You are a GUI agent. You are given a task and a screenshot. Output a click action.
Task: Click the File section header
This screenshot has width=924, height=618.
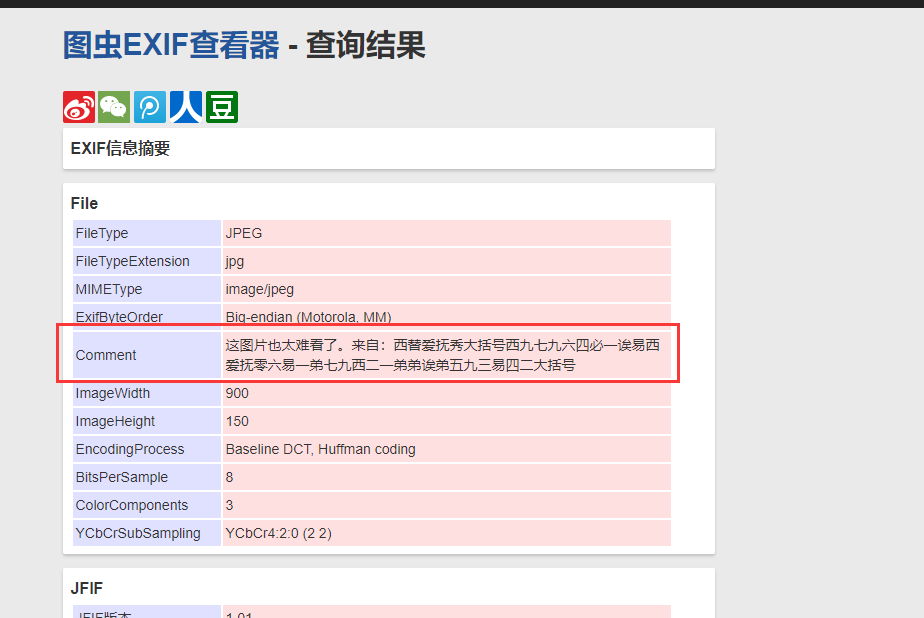[x=84, y=203]
